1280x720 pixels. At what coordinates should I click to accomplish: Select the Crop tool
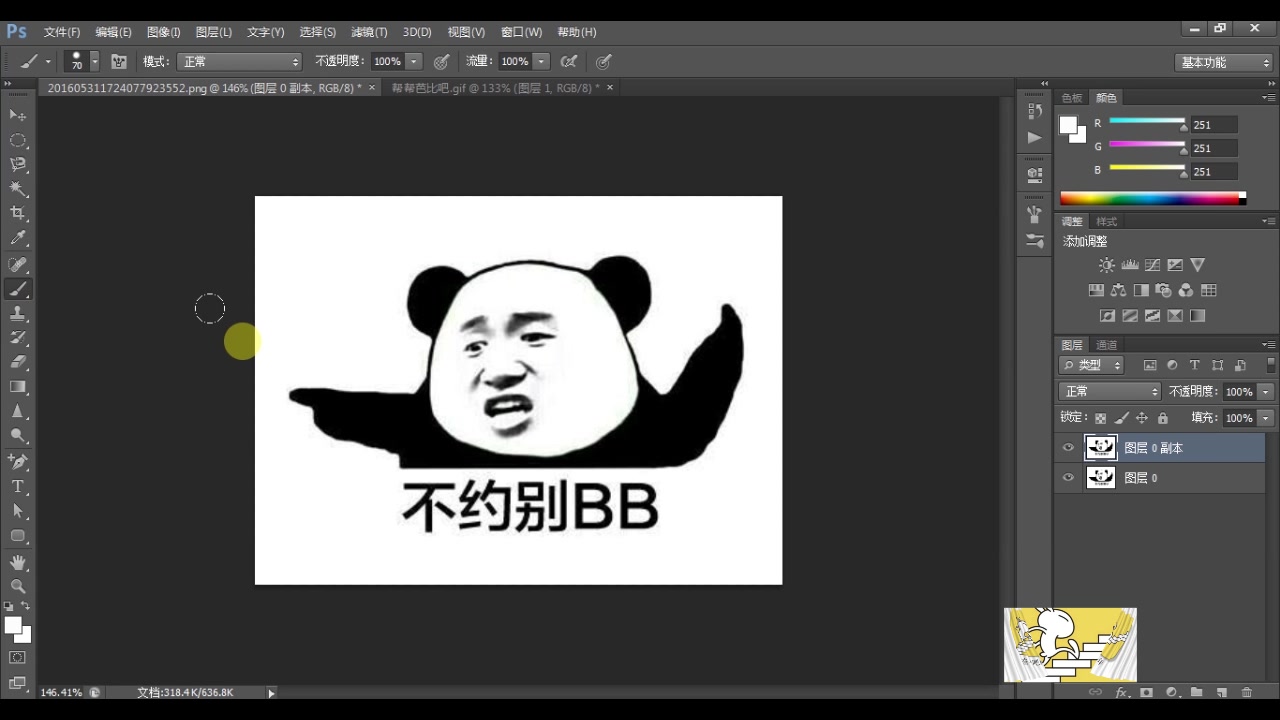(18, 213)
